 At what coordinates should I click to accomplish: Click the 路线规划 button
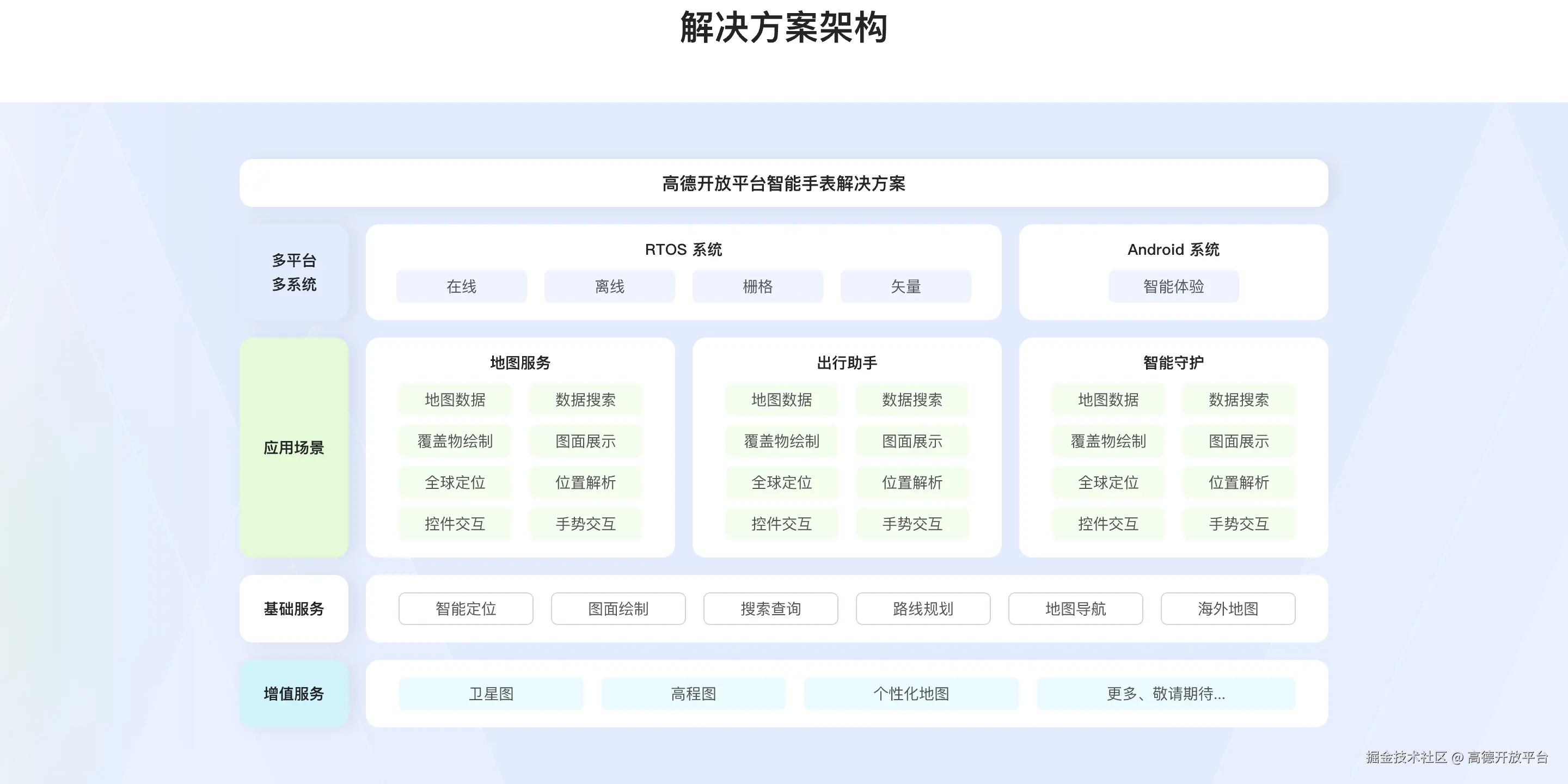pyautogui.click(x=923, y=609)
